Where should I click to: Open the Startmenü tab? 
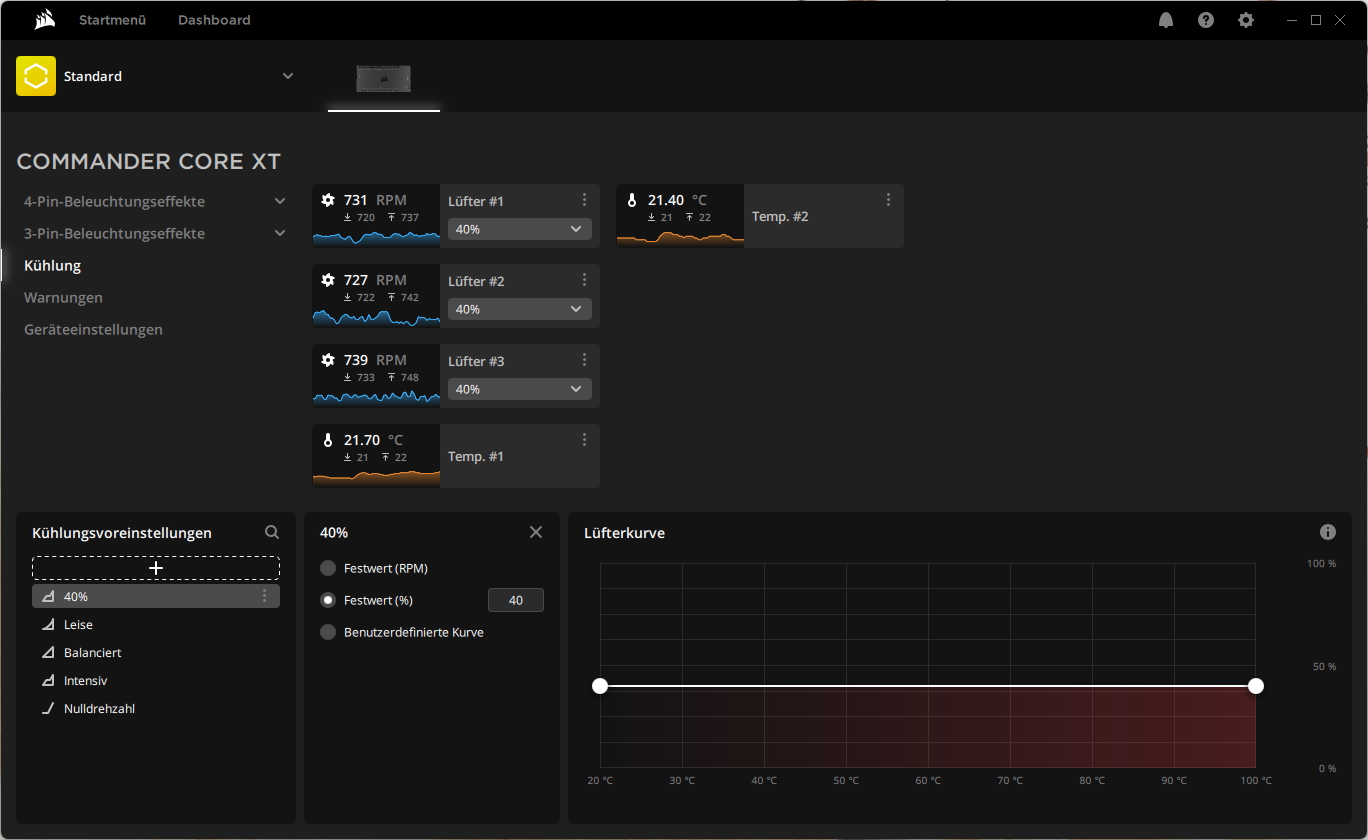[113, 20]
